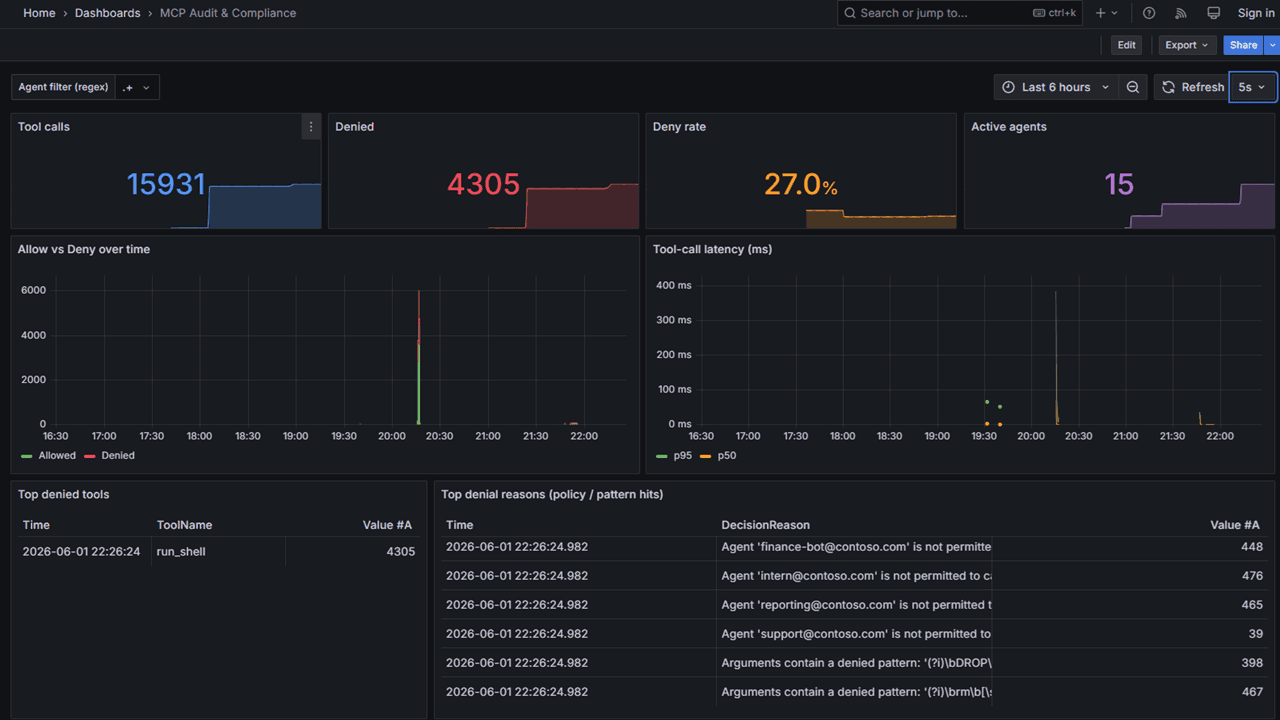Image resolution: width=1280 pixels, height=720 pixels.
Task: Click the support@contoso.com reason row
Action: (855, 634)
